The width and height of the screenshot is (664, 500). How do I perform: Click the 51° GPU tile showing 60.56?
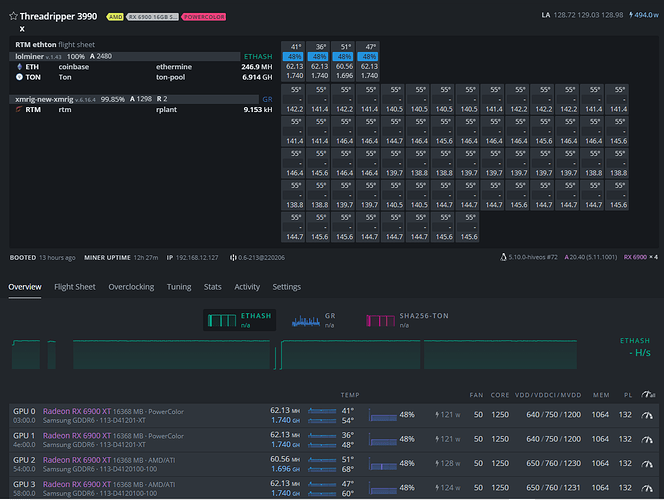pos(344,61)
